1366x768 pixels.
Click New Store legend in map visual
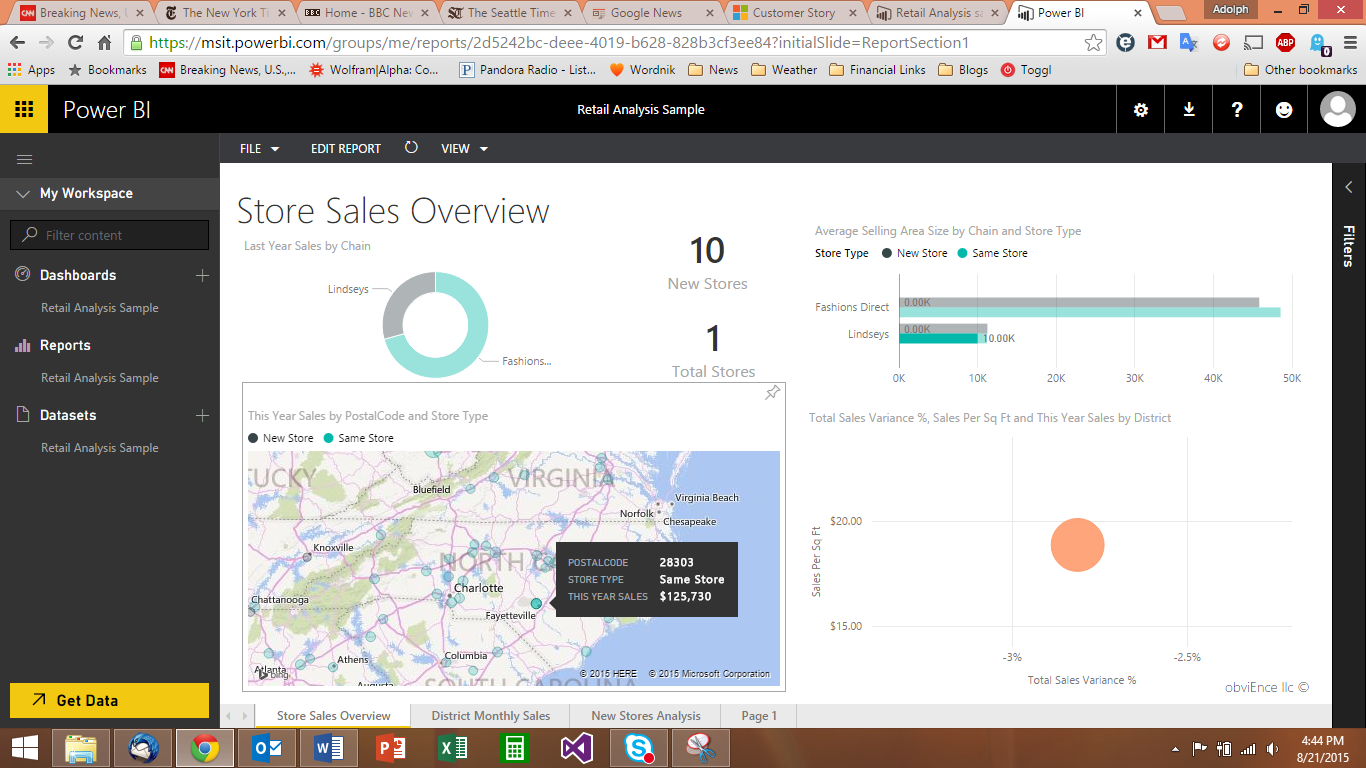click(x=281, y=438)
